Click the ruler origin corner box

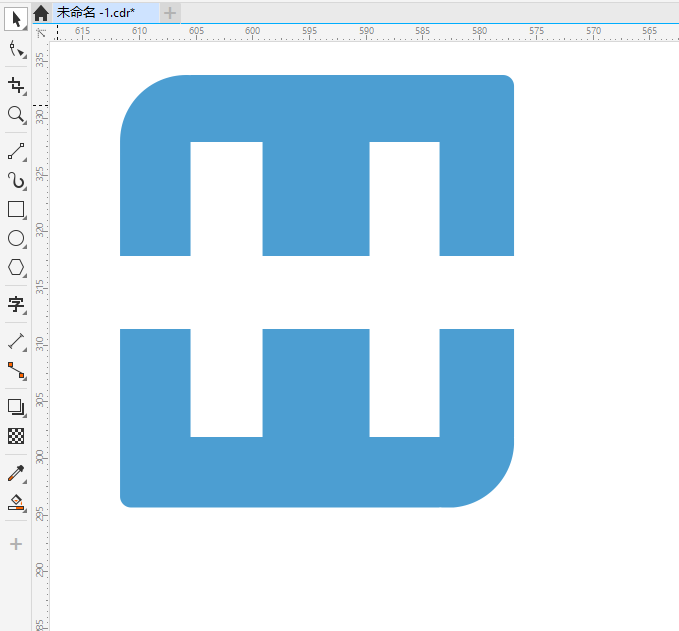41,32
